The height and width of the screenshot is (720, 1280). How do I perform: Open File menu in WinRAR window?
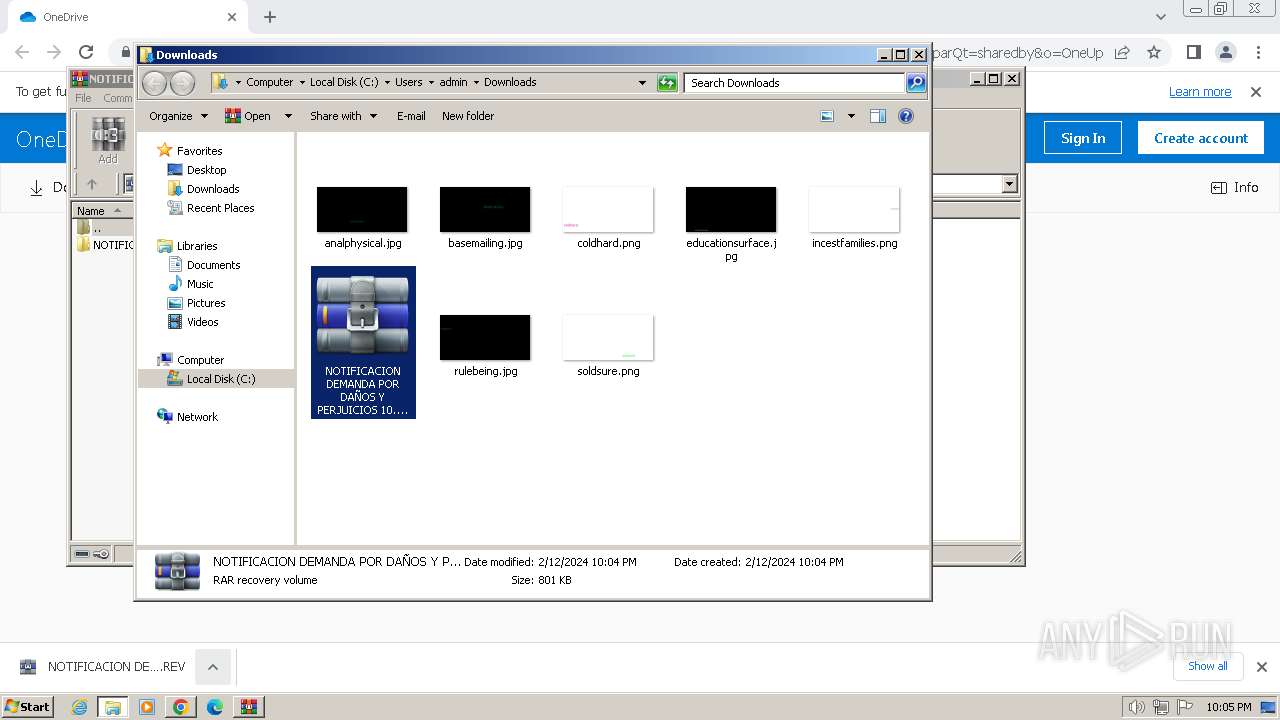click(83, 98)
